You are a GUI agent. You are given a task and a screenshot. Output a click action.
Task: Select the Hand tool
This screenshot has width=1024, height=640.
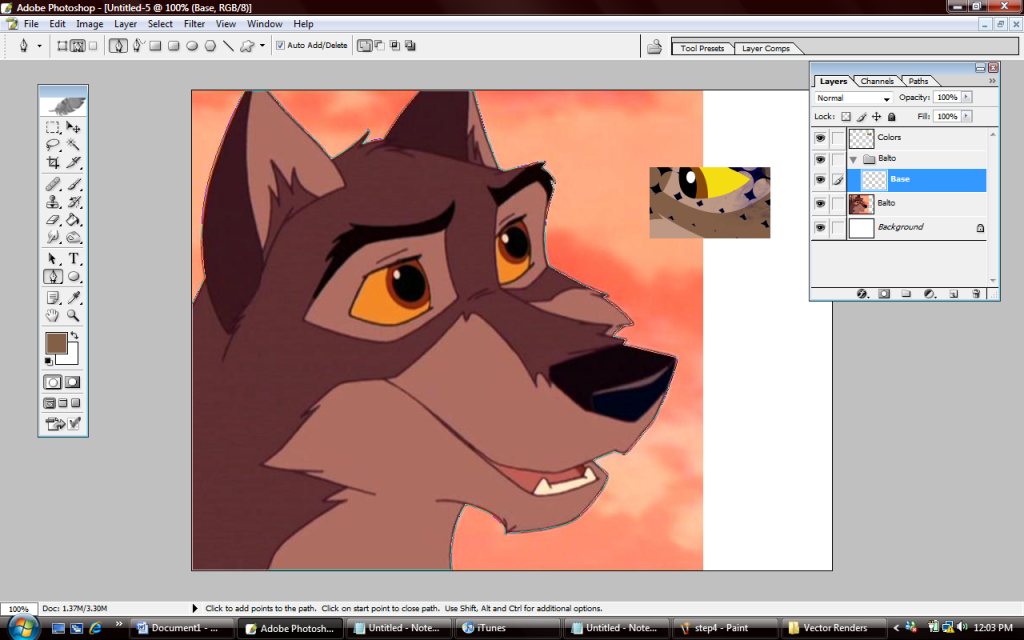coord(53,316)
